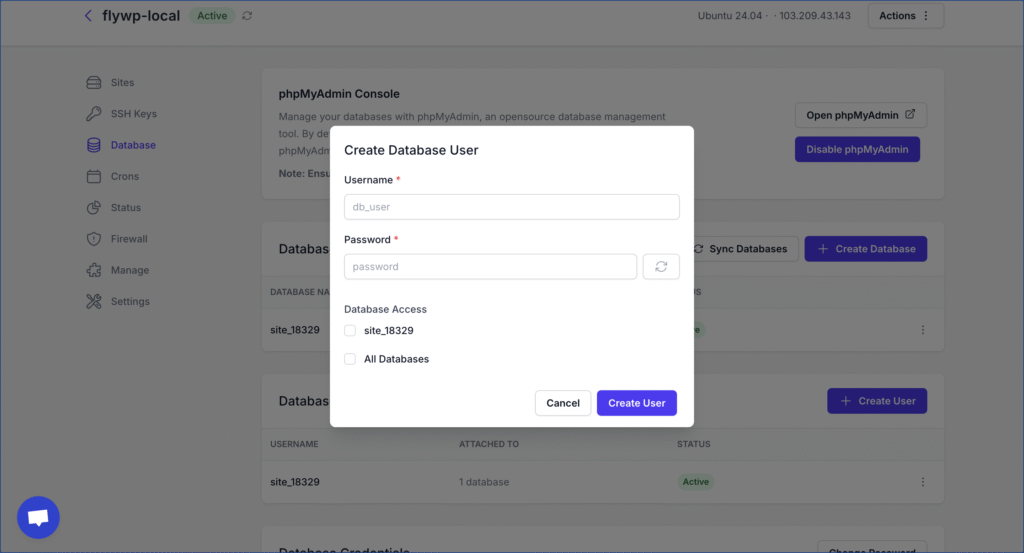Click Sync Databases button
The height and width of the screenshot is (553, 1024).
[744, 249]
